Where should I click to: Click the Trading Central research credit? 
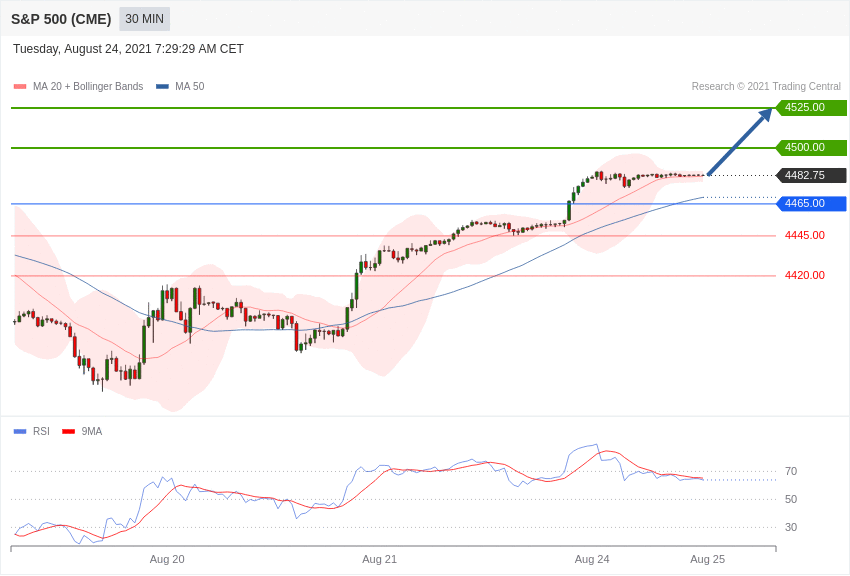pyautogui.click(x=766, y=87)
